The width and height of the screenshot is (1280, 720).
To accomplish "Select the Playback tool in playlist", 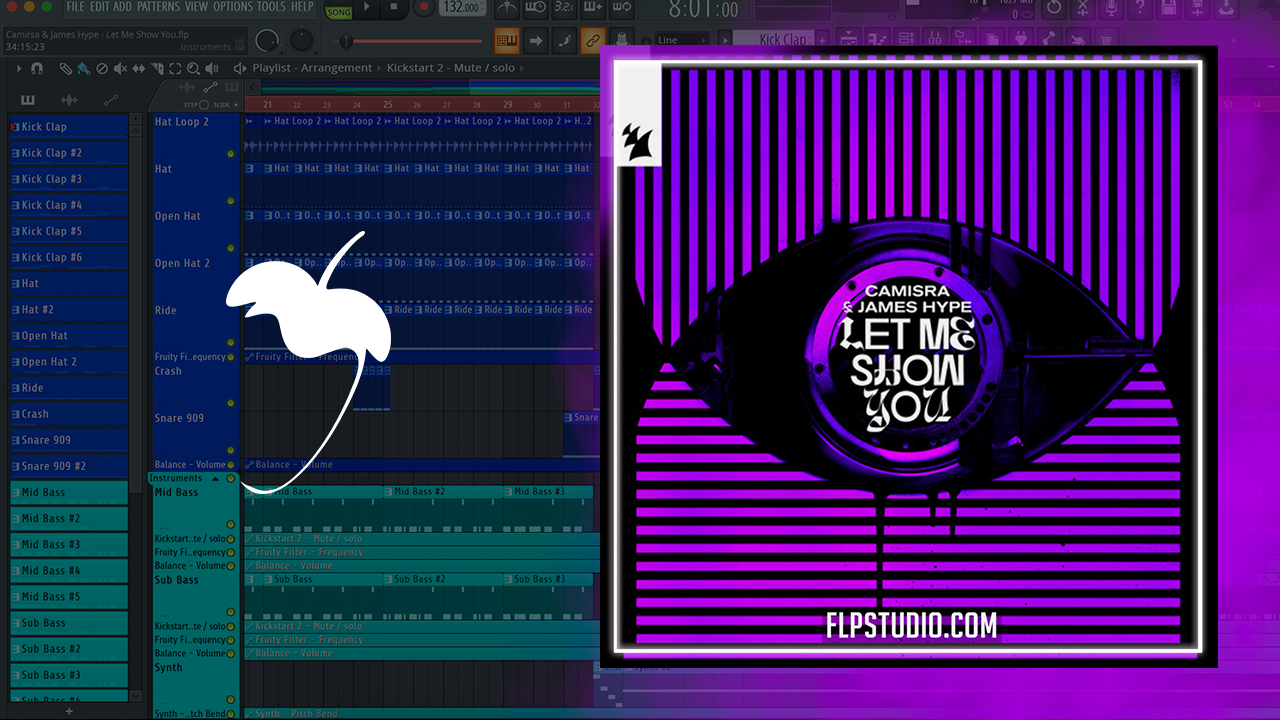I will click(211, 69).
